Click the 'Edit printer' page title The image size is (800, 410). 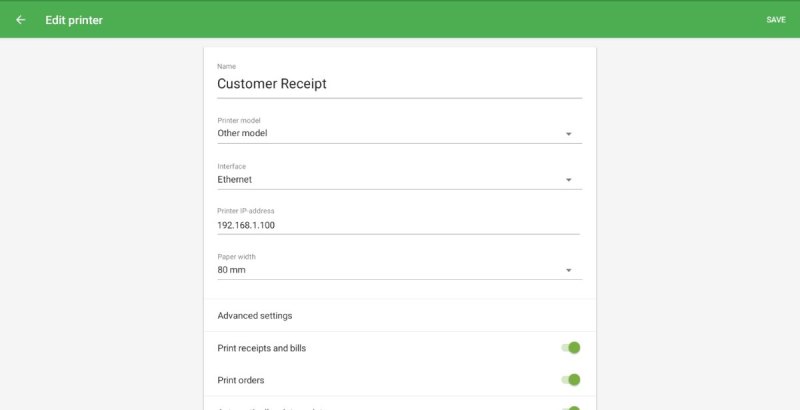(74, 20)
